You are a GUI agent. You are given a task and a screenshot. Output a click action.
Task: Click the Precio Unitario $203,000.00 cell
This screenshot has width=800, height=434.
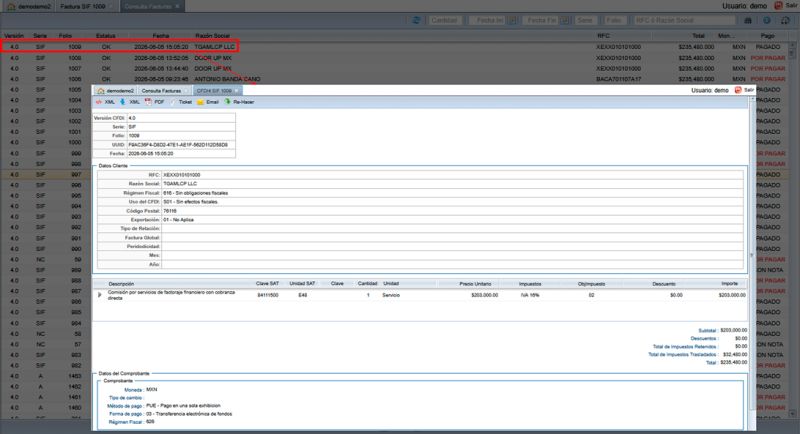(485, 295)
